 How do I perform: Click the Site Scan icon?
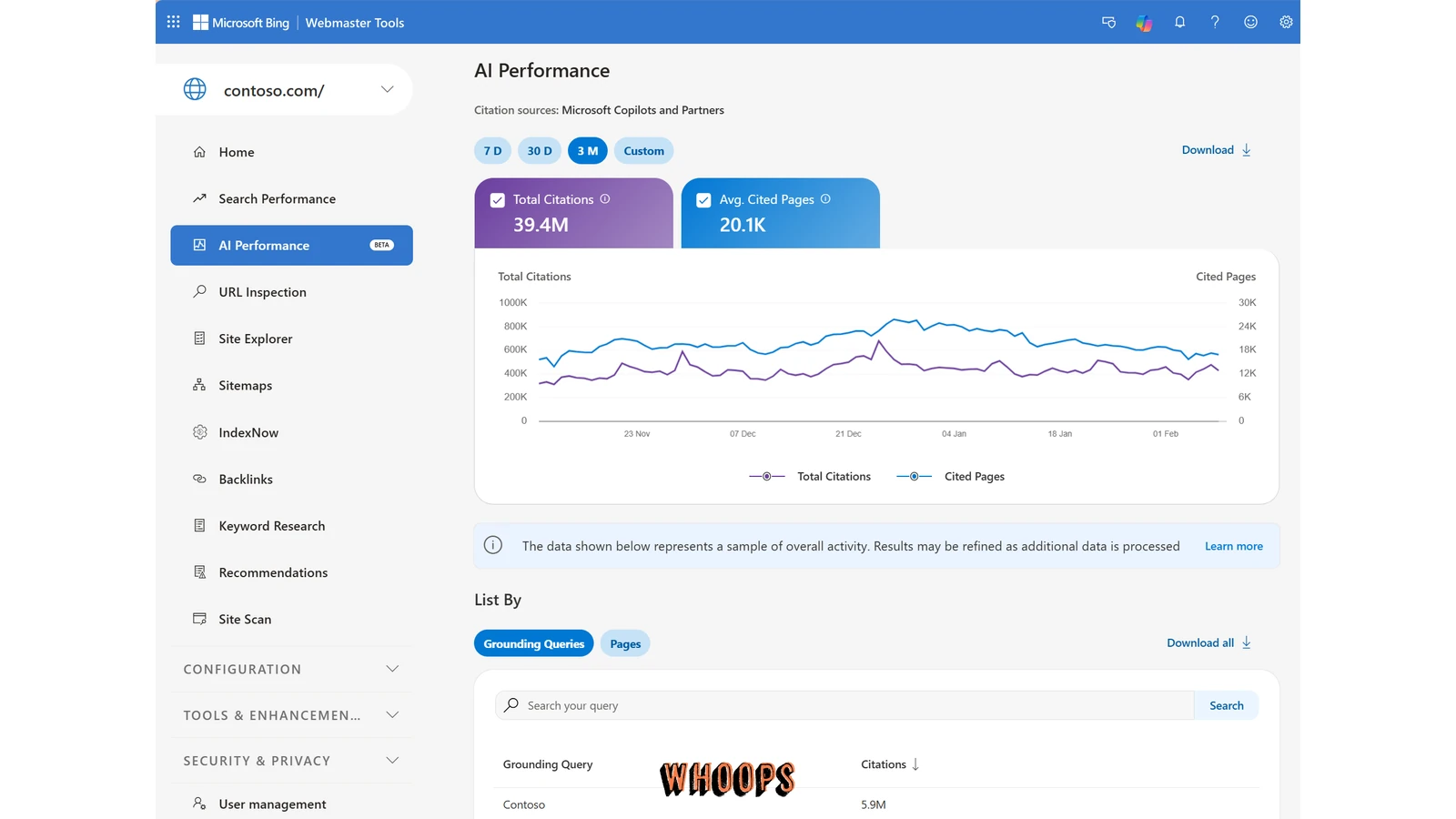pos(199,619)
